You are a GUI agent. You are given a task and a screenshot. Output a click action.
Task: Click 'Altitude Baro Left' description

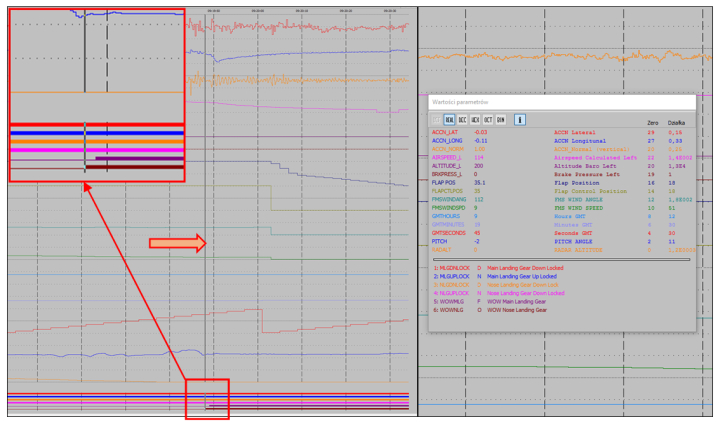coord(585,166)
